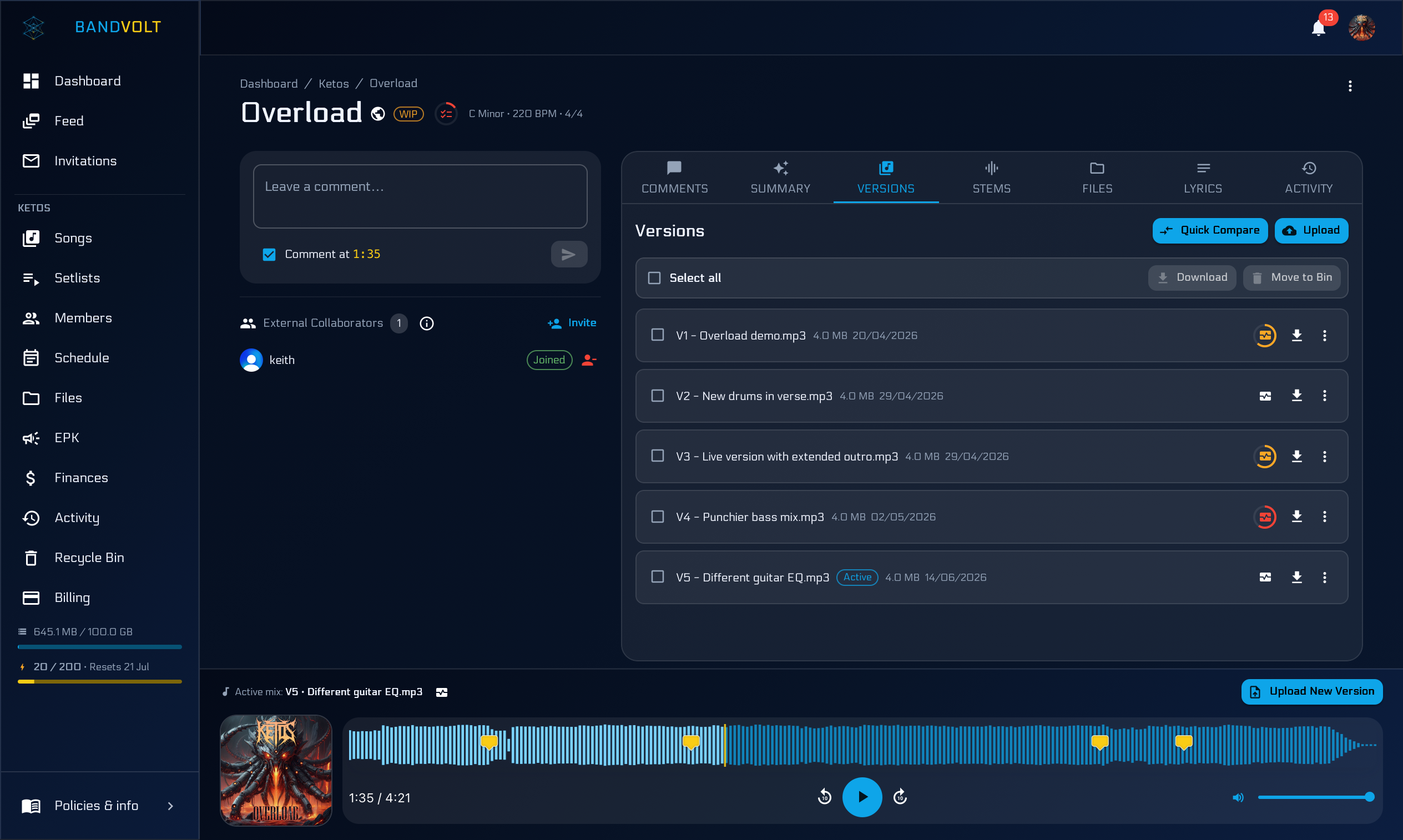Screen dimensions: 1403x840
Task: Switch to the Summary tab
Action: (780, 178)
